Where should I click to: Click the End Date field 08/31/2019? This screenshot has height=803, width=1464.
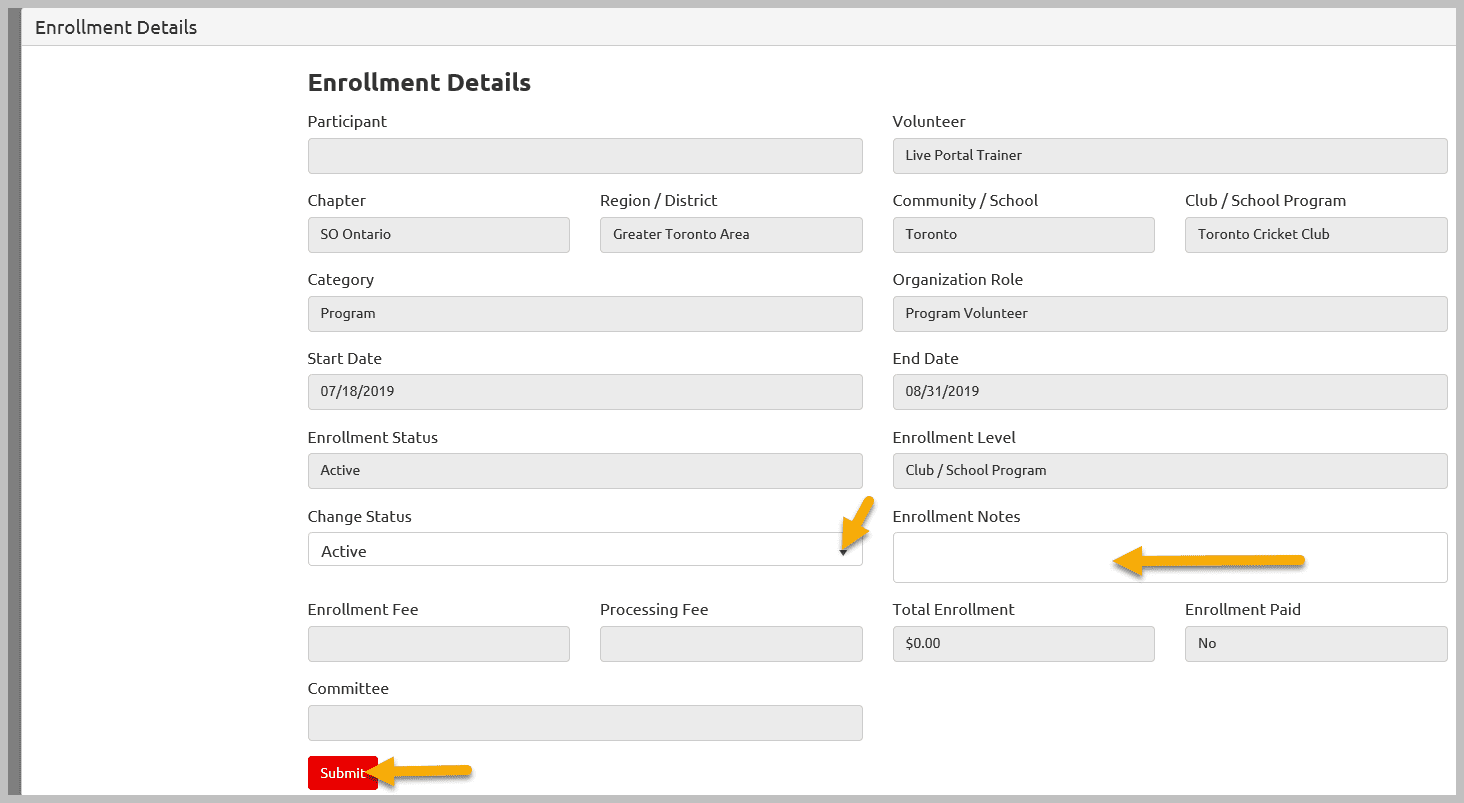(1170, 392)
